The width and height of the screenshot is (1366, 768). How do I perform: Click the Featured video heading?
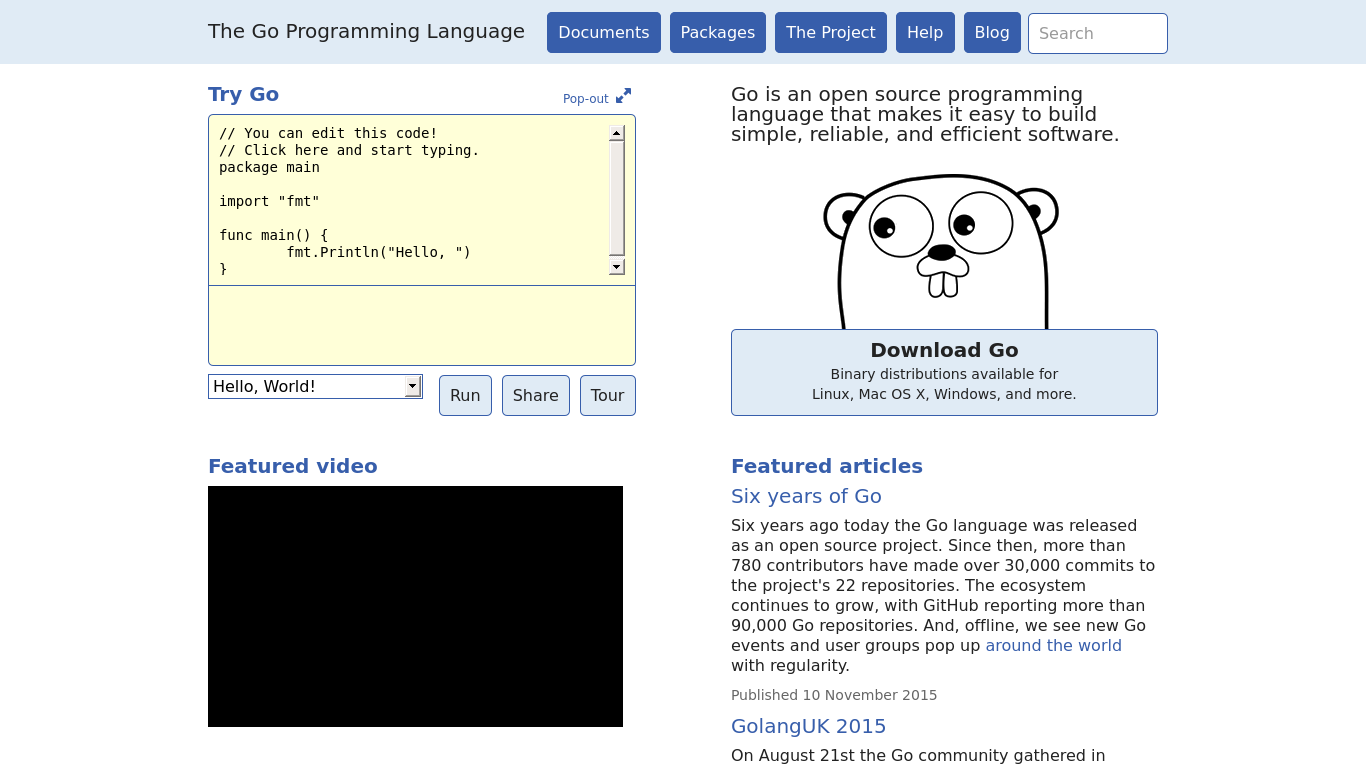tap(293, 466)
